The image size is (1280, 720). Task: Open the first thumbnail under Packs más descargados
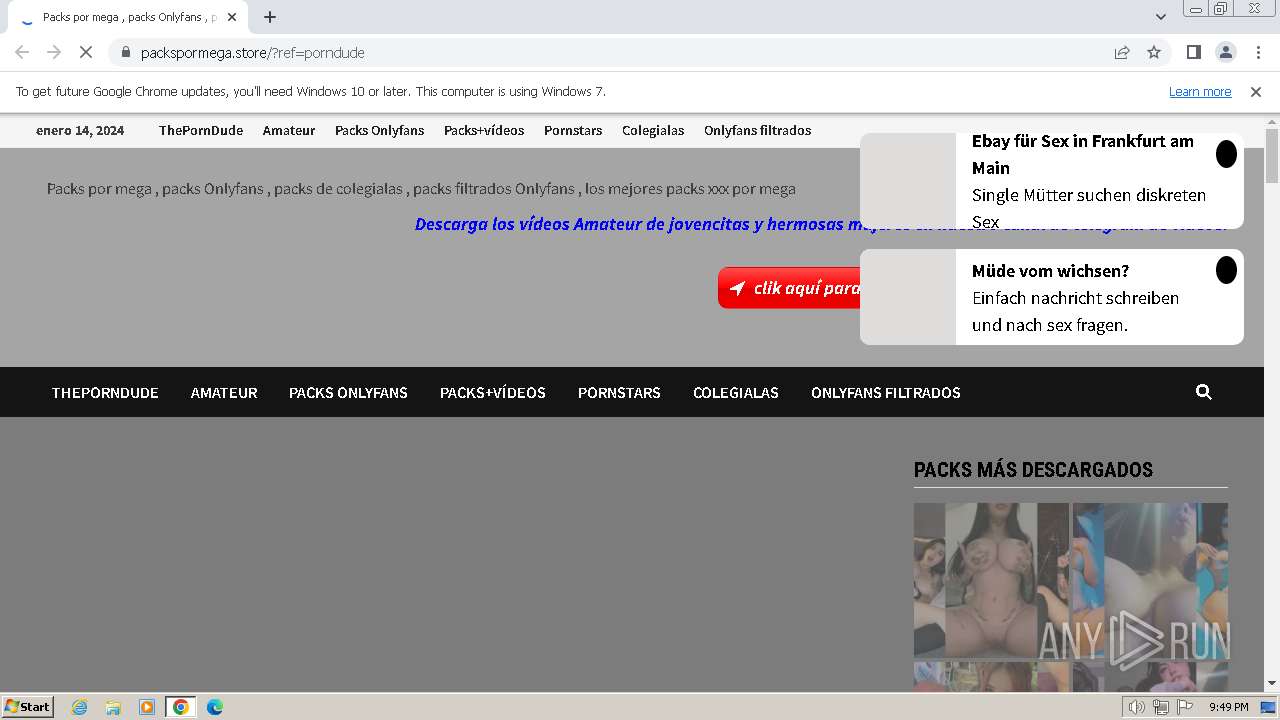coord(991,580)
